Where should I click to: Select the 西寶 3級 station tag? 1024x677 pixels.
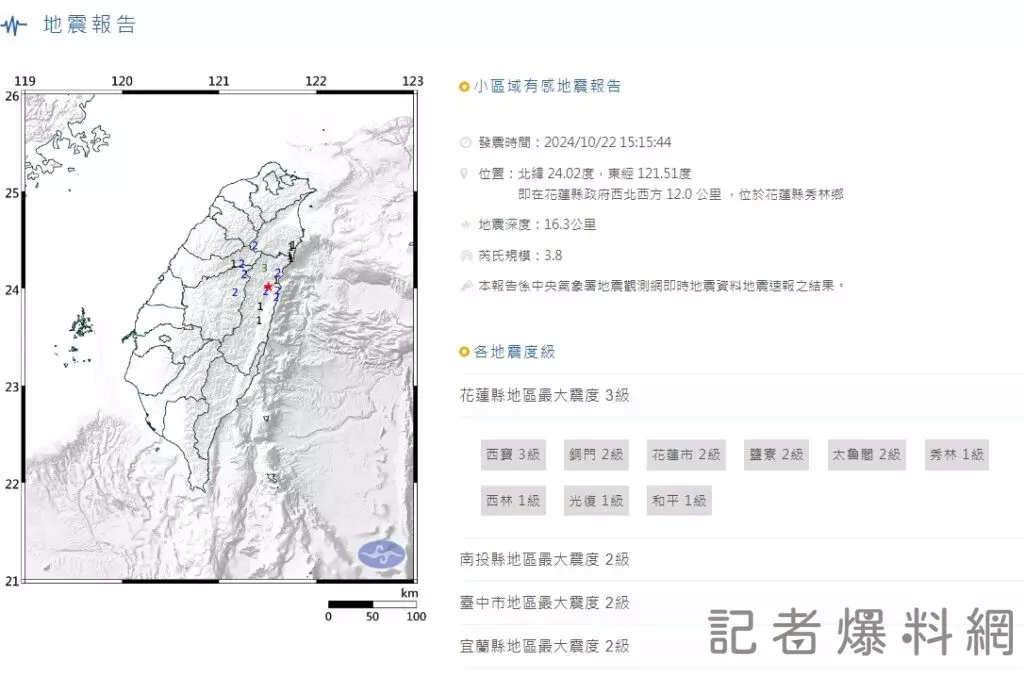(512, 455)
